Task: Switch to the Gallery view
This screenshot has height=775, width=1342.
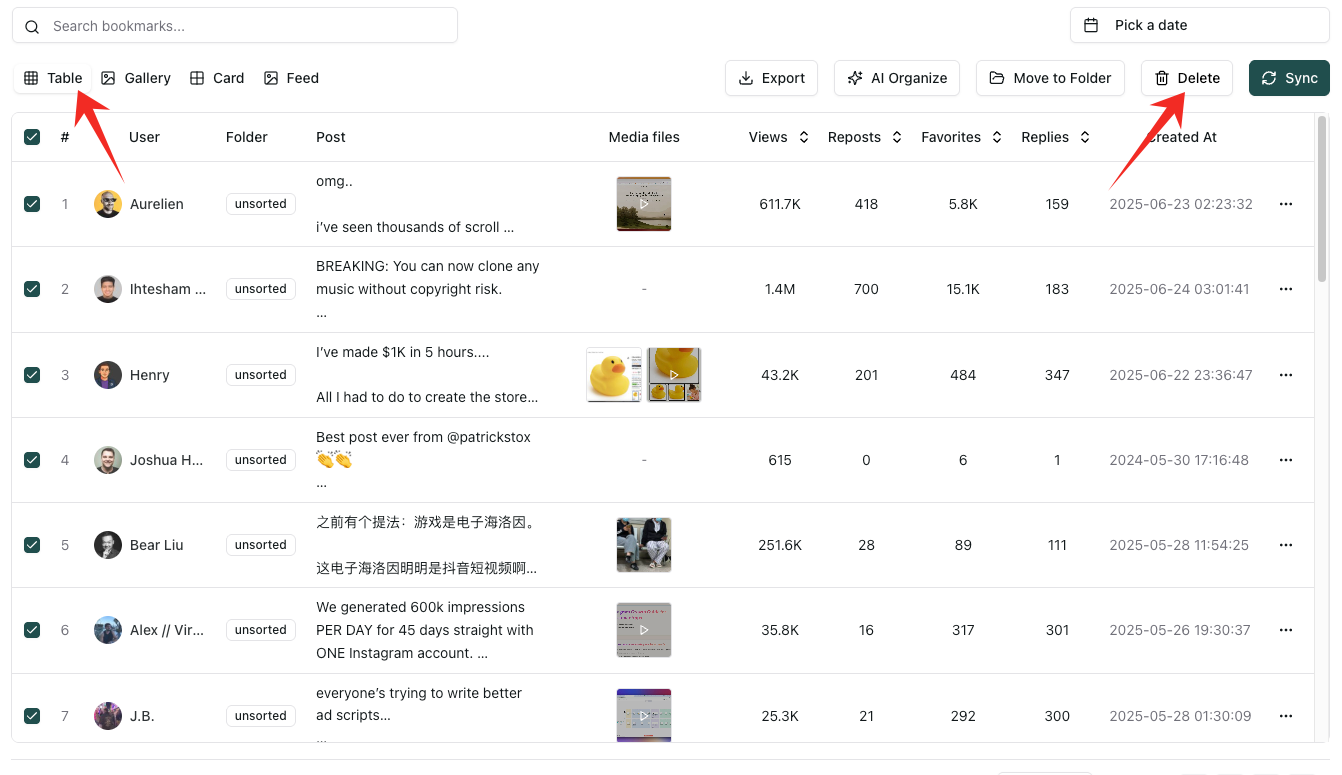Action: (x=136, y=78)
